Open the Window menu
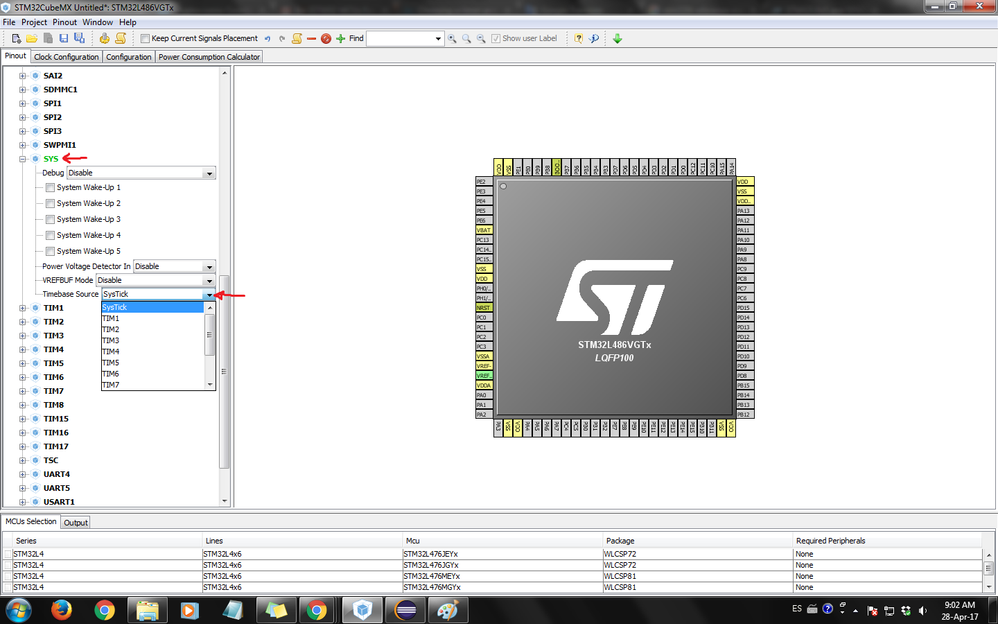This screenshot has height=624, width=998. pyautogui.click(x=97, y=22)
